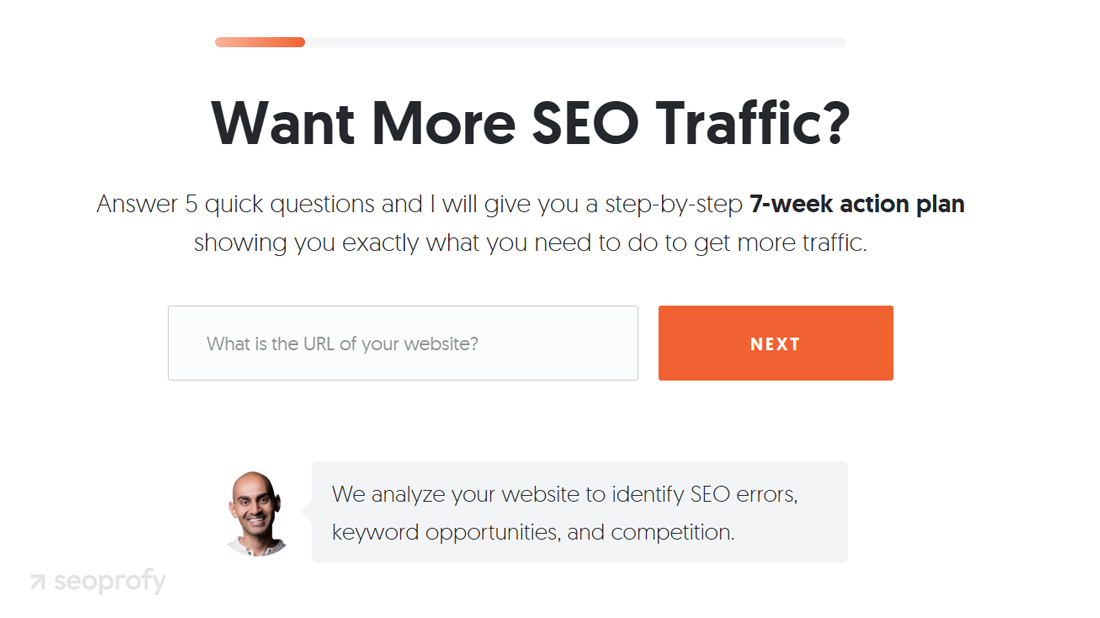The height and width of the screenshot is (618, 1100).
Task: Click the gray unfilled progress bar track
Action: point(575,42)
